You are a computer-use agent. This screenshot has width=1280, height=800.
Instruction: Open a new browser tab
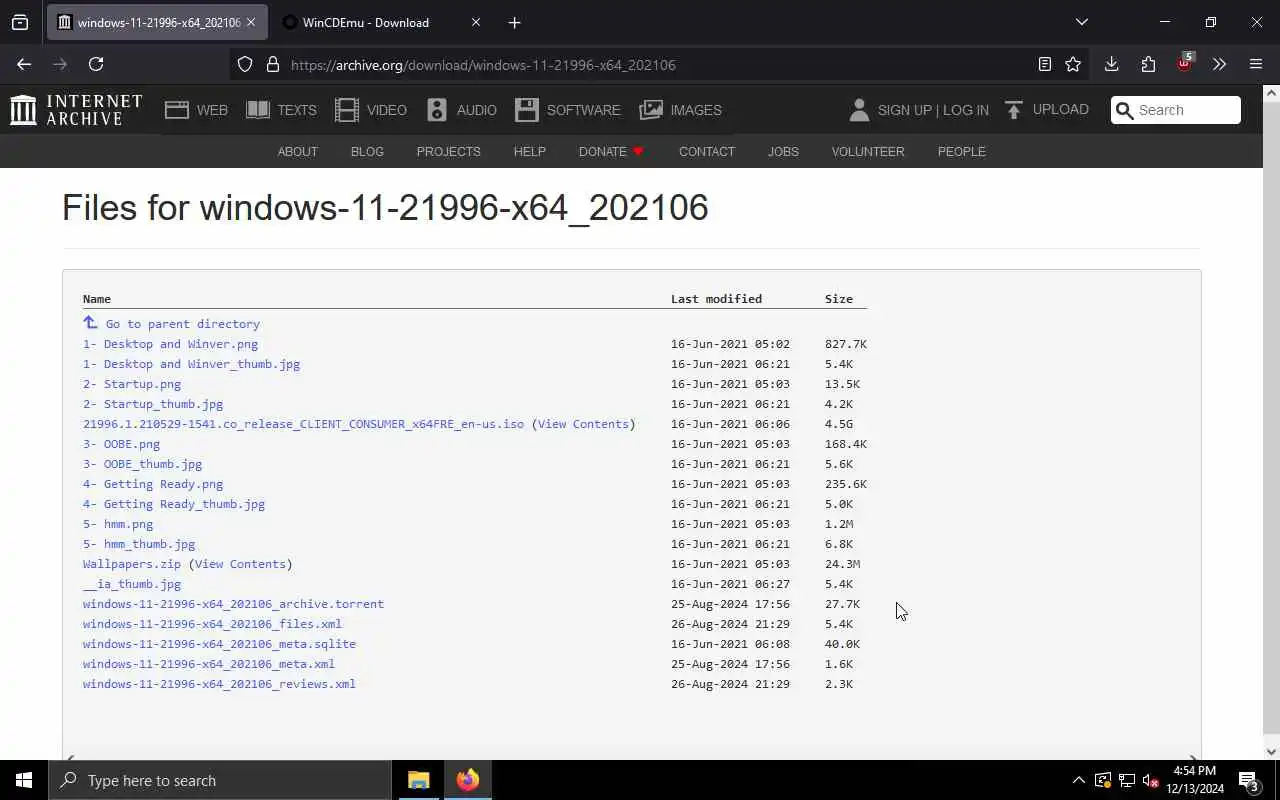pyautogui.click(x=514, y=22)
